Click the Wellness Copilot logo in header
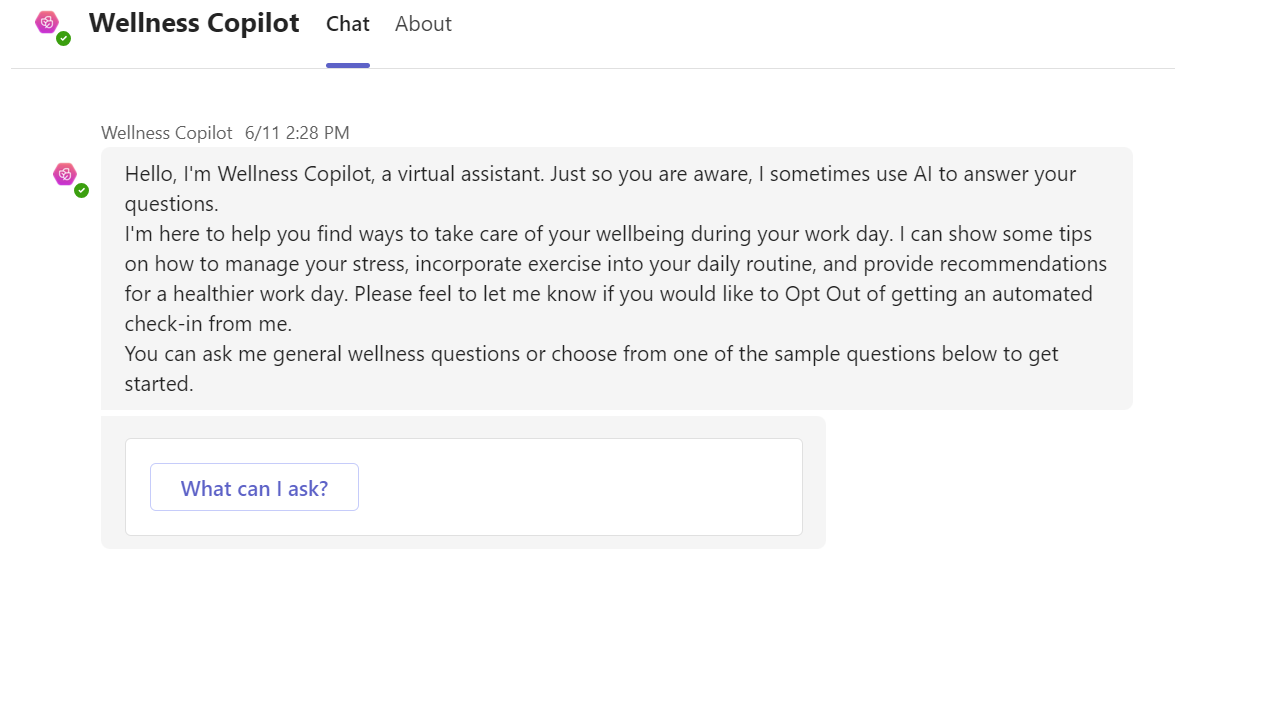 pos(47,22)
